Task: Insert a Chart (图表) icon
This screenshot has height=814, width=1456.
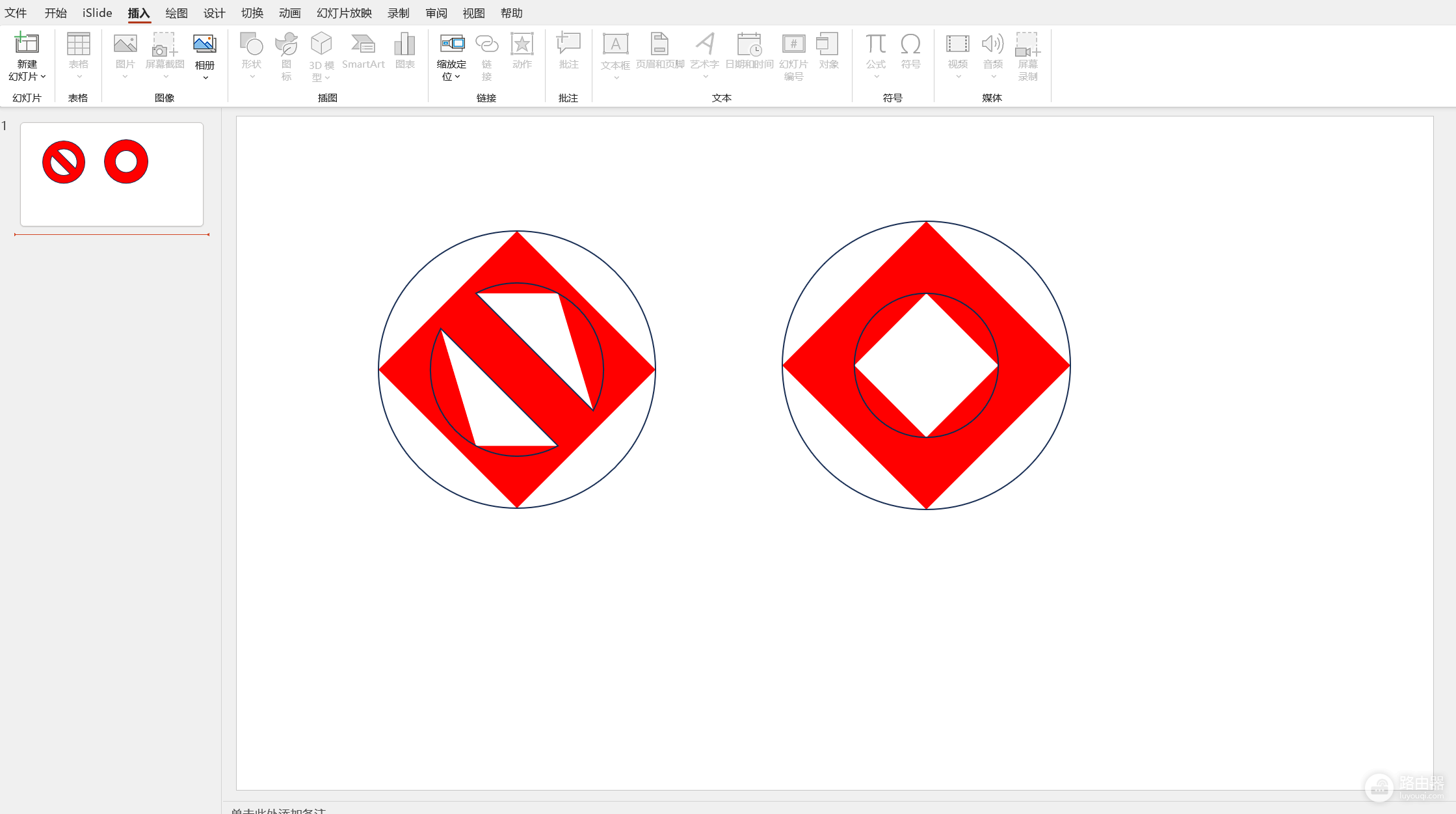Action: (x=404, y=44)
